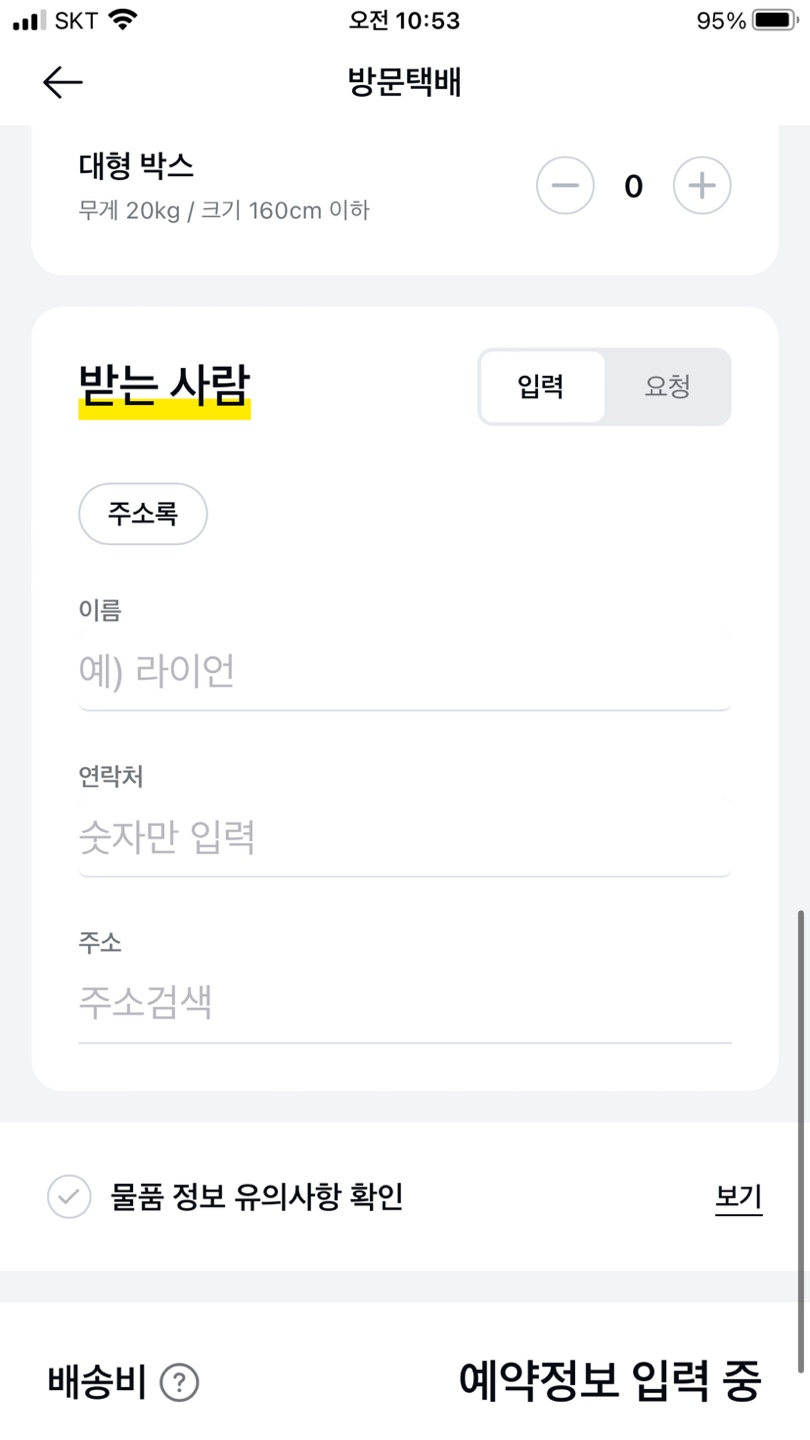Tap the 이름 input field
The height and width of the screenshot is (1440, 810).
click(404, 670)
